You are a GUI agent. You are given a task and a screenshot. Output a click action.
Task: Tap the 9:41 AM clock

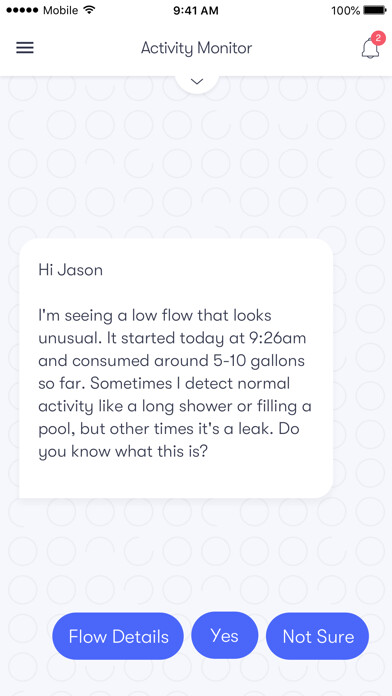pos(196,11)
